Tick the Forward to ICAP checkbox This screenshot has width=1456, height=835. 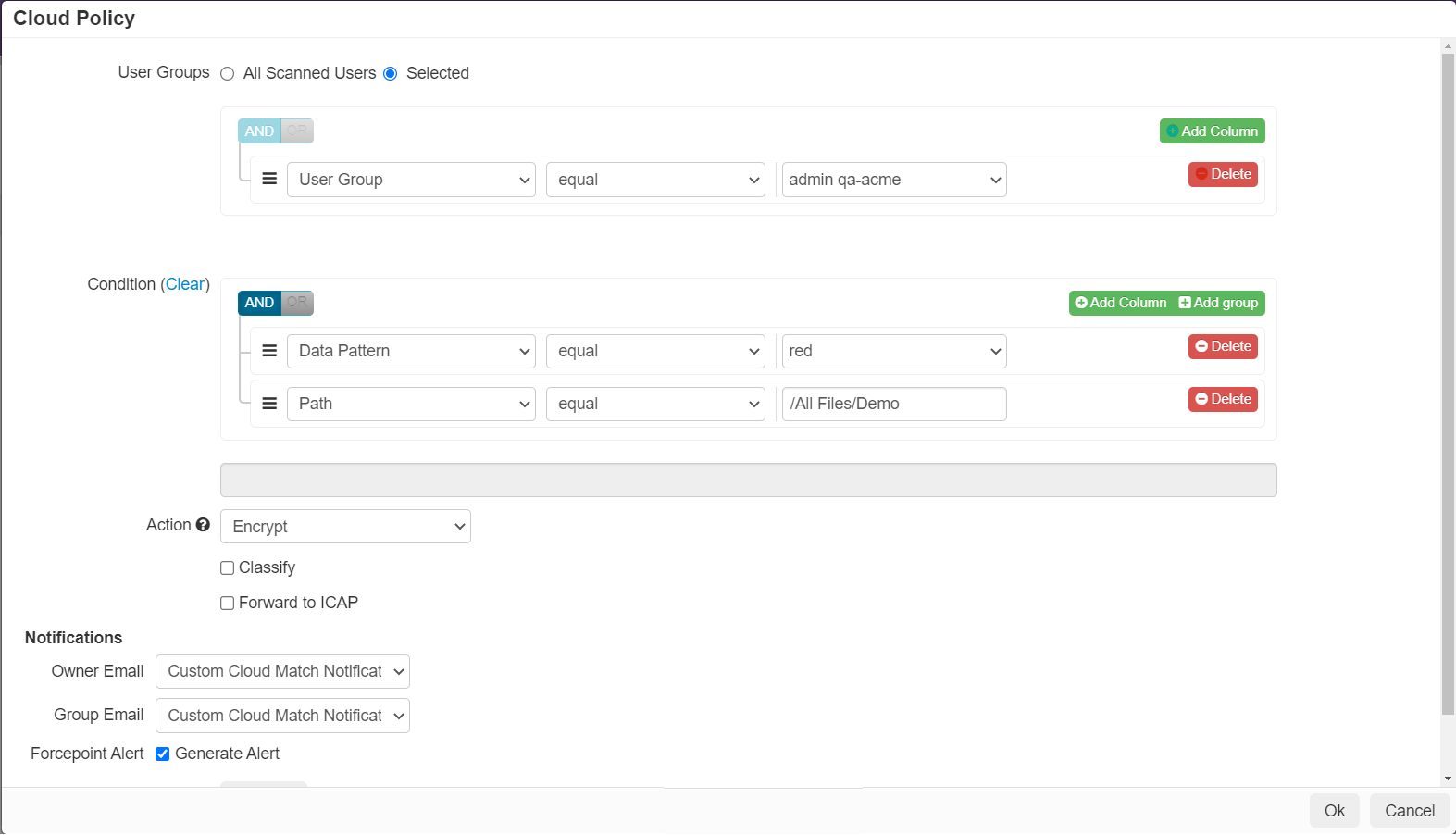coord(227,604)
